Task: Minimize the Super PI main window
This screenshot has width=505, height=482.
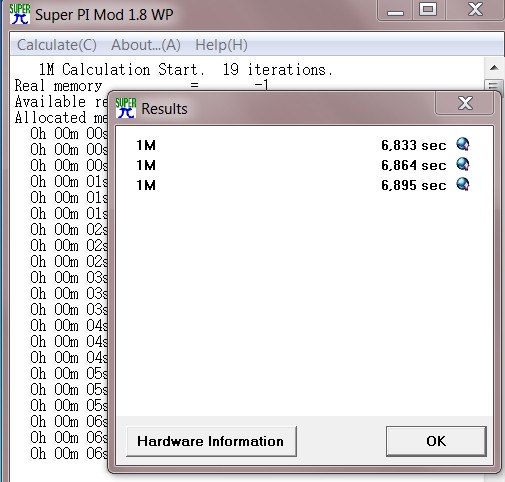Action: coord(395,9)
